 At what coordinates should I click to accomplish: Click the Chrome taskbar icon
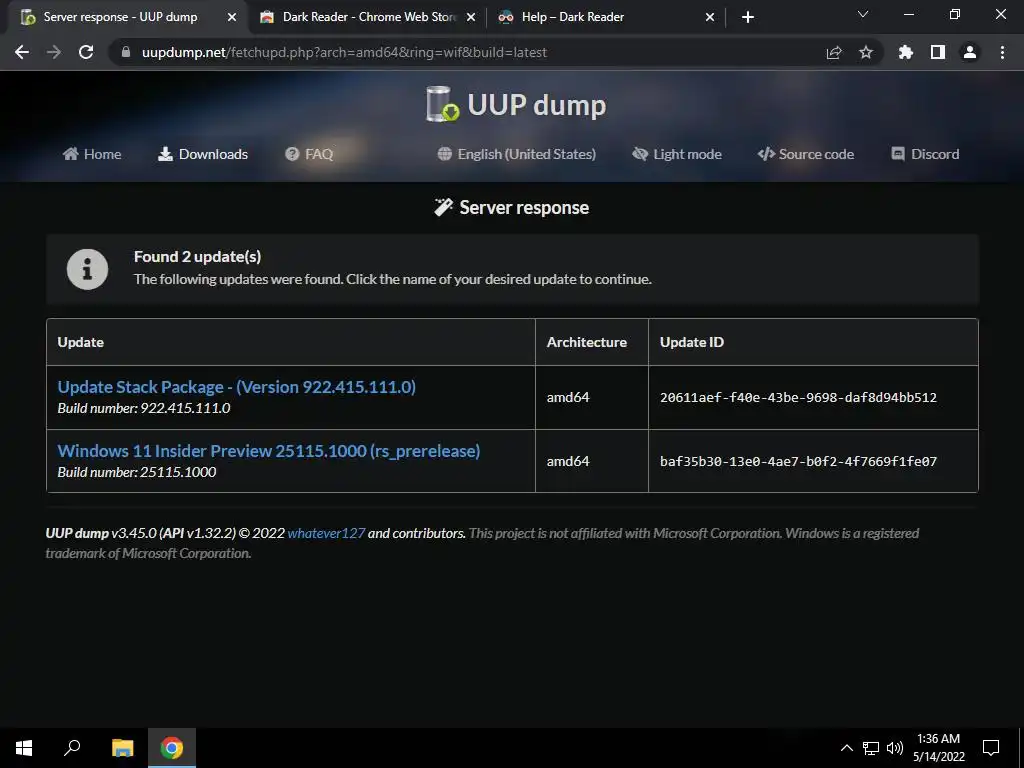click(172, 748)
